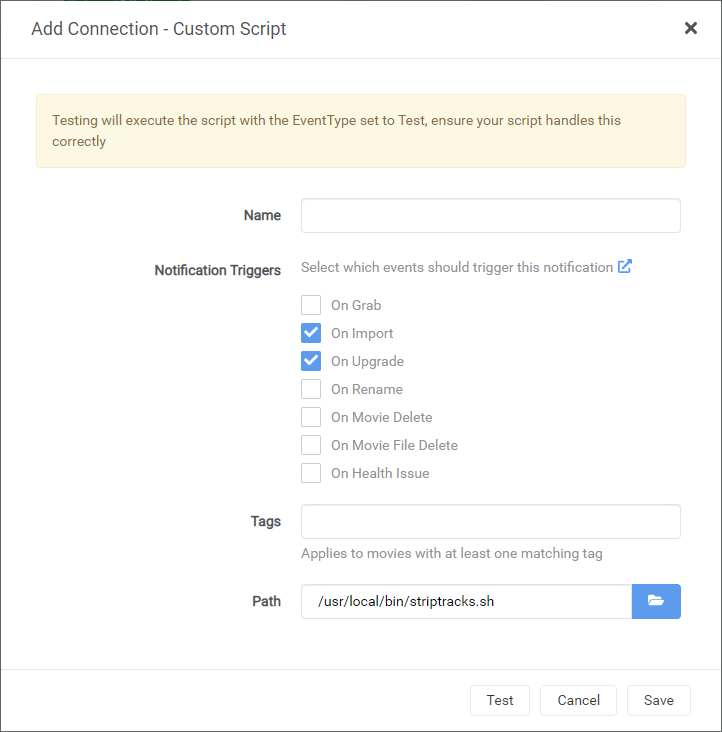Click the On Health Issue label
The image size is (722, 732).
(x=380, y=473)
